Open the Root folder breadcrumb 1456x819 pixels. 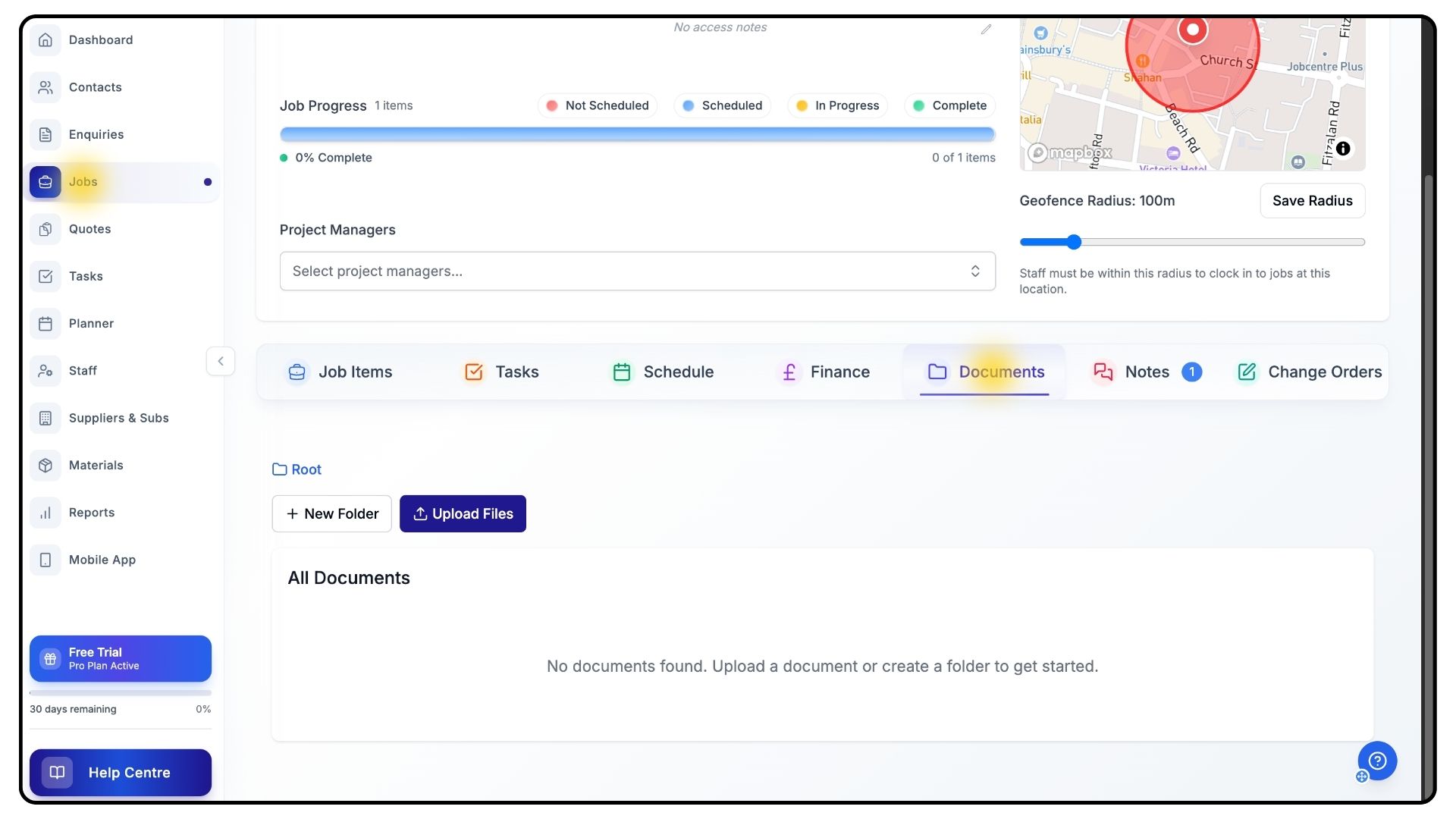pos(297,469)
